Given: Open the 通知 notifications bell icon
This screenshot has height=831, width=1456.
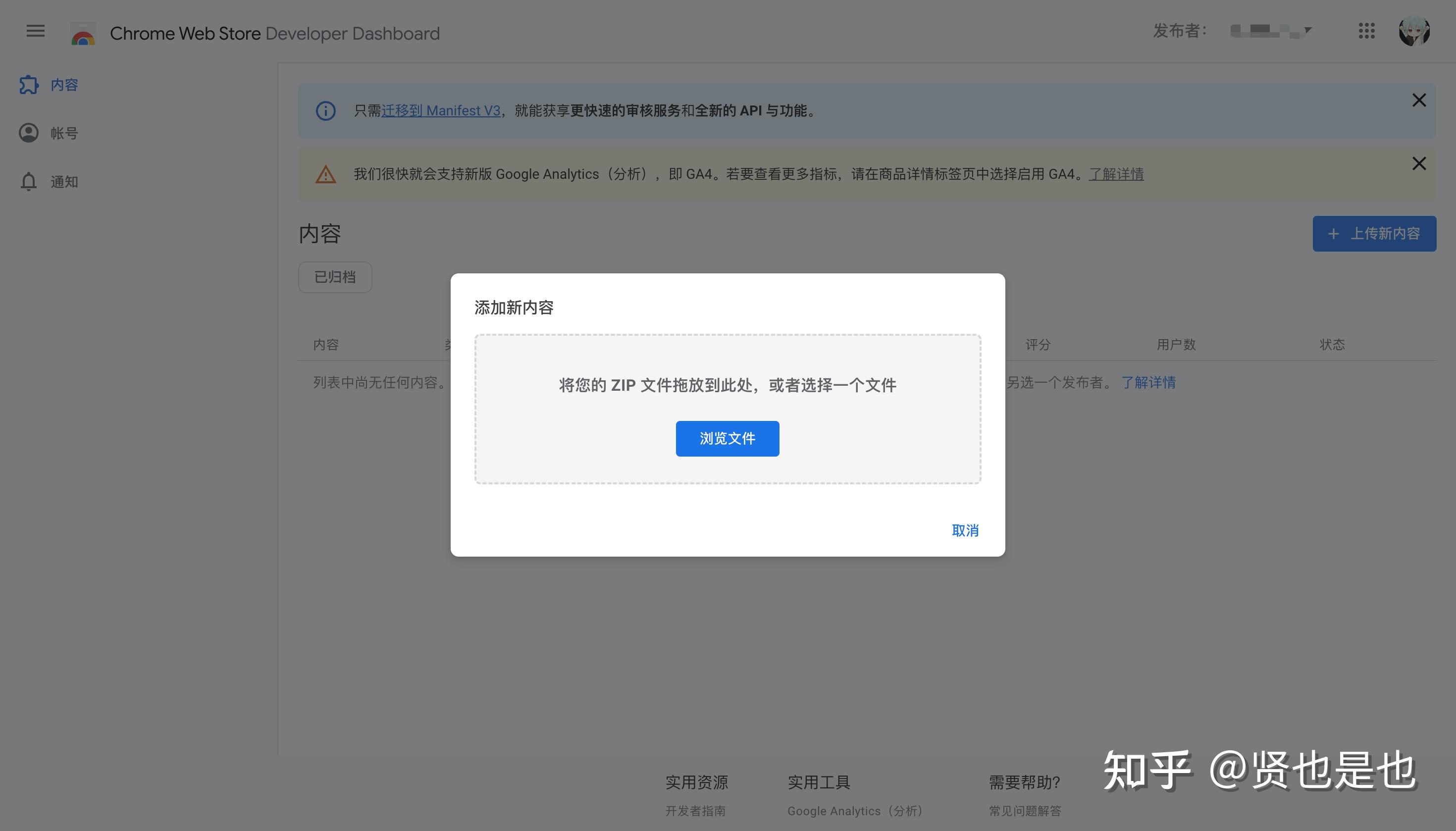Looking at the screenshot, I should 29,181.
